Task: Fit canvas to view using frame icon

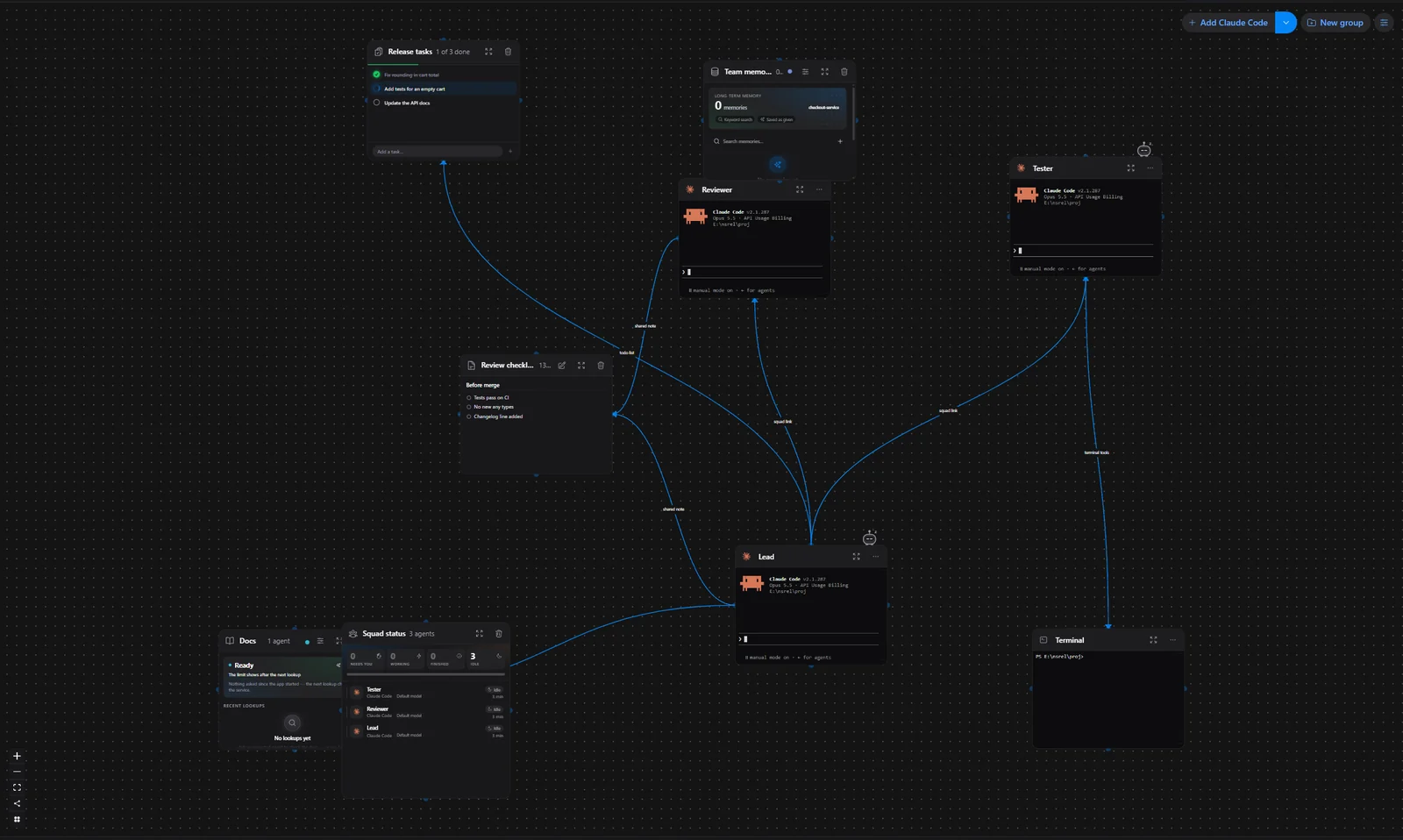Action: coord(17,787)
